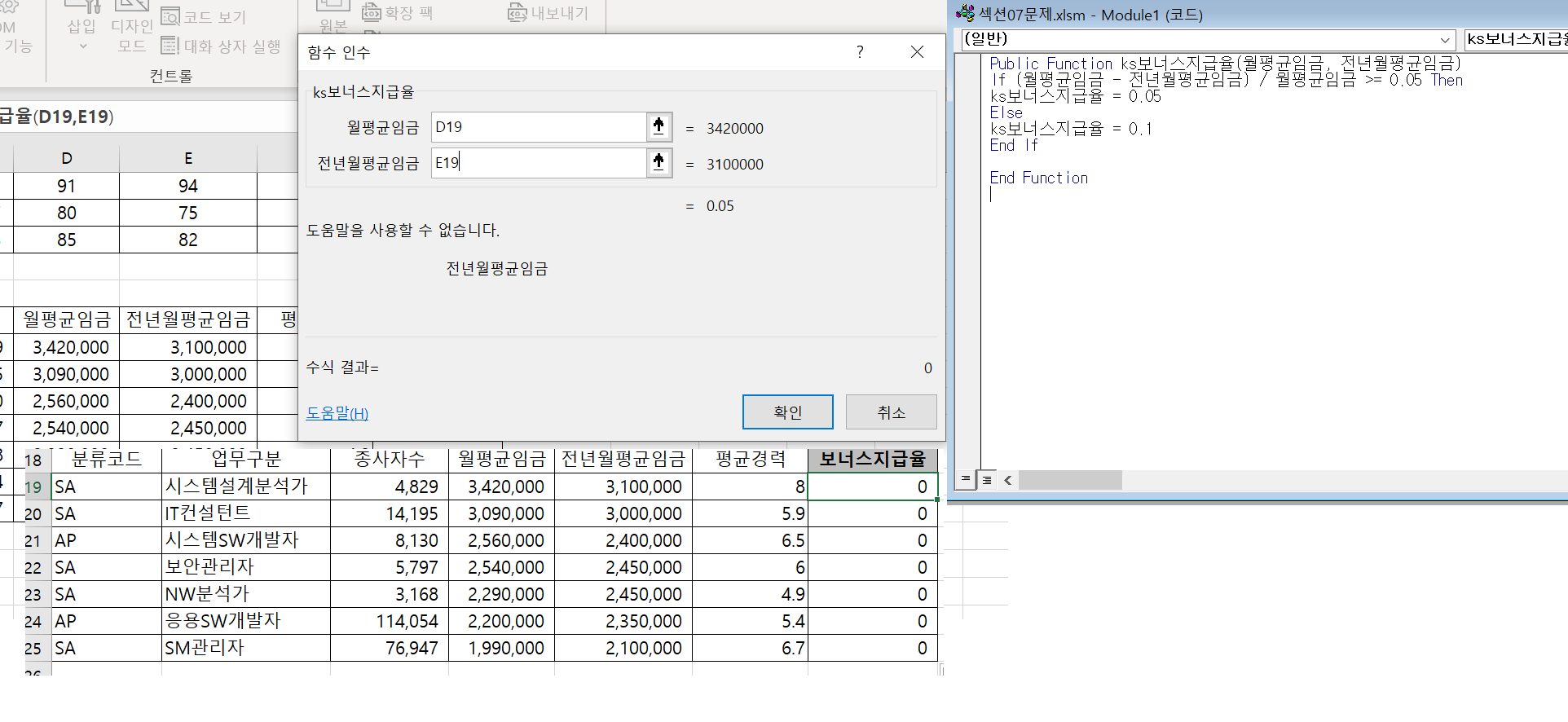The height and width of the screenshot is (722, 1568).
Task: Click the 내보내기 export icon
Action: pyautogui.click(x=518, y=13)
